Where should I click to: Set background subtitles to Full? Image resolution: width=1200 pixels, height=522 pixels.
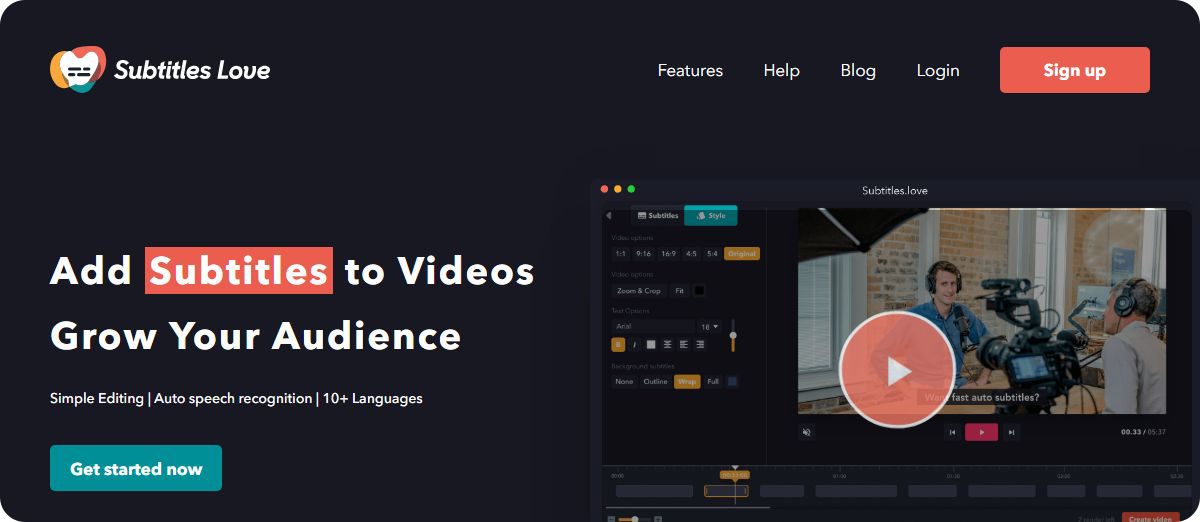pos(713,381)
